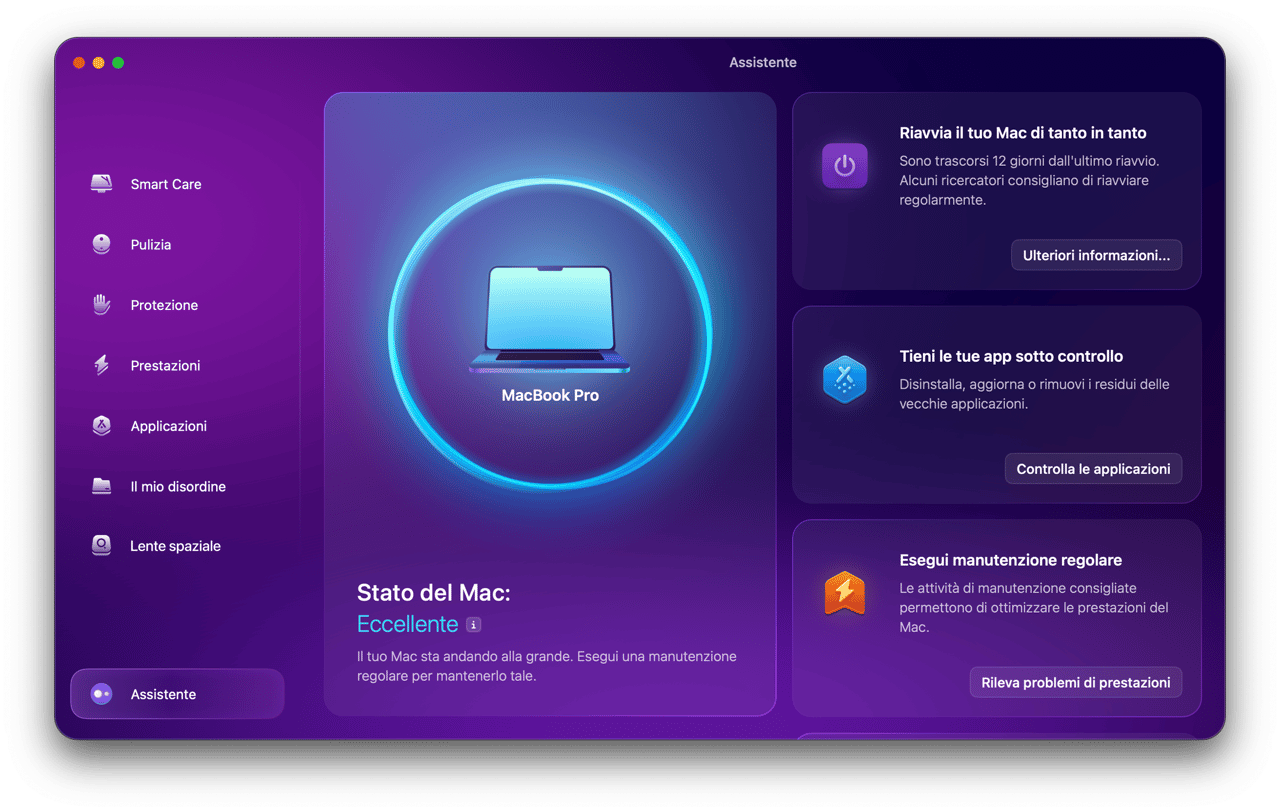Select Applicazioni in the sidebar
Screen dimensions: 1280x812
pos(169,426)
